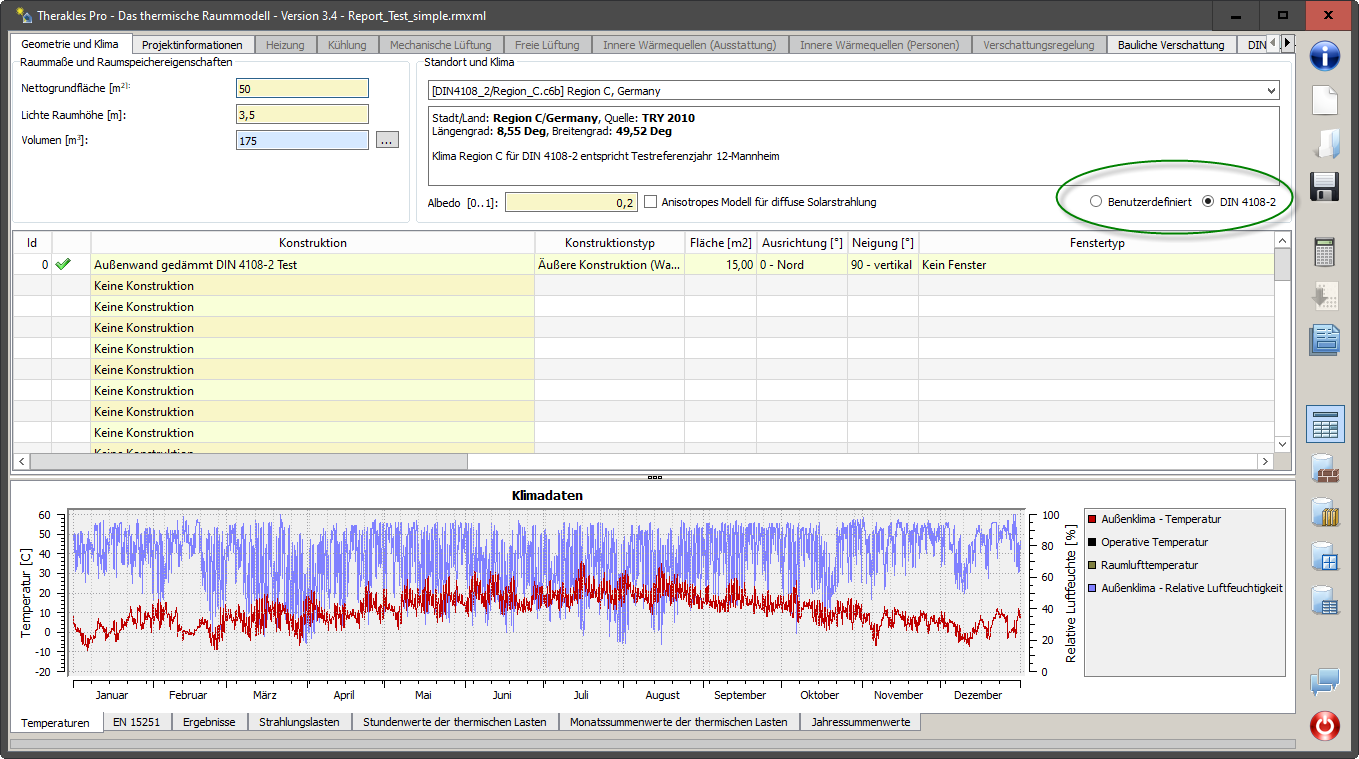The image size is (1359, 759).
Task: Click the green checkmark in row 0
Action: [x=64, y=265]
